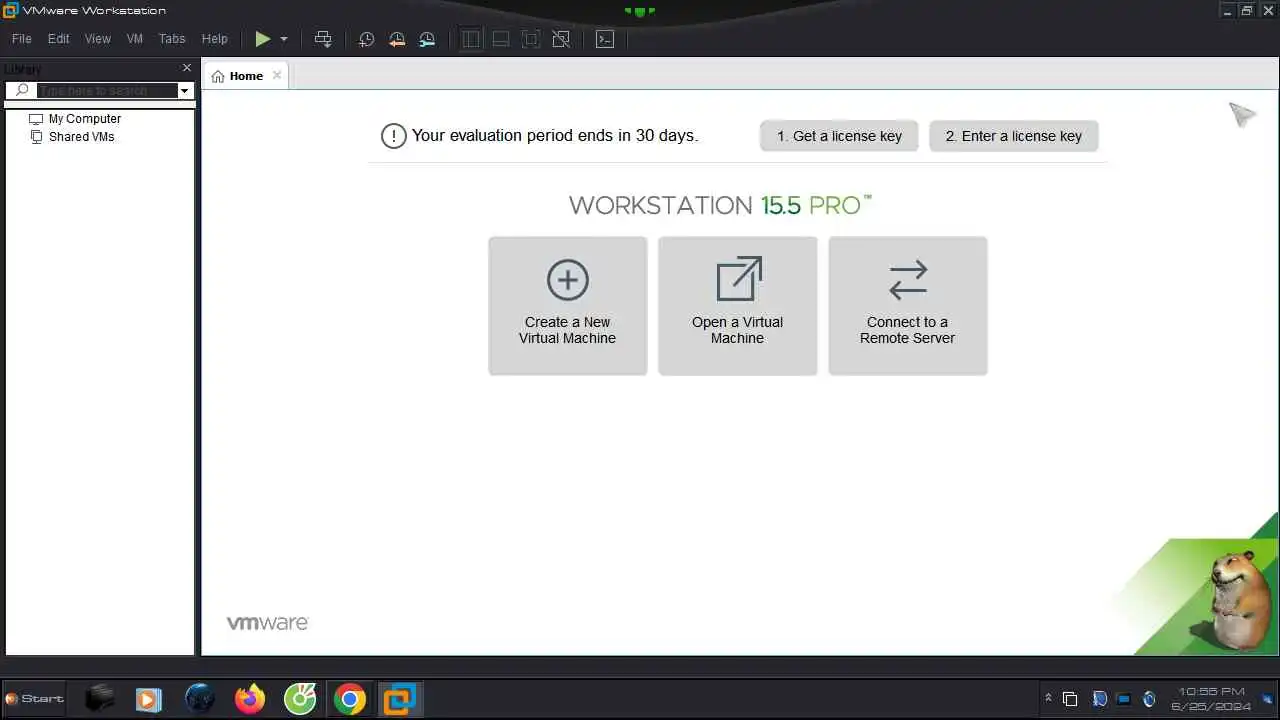The height and width of the screenshot is (720, 1280).
Task: Click the Start button on taskbar
Action: (x=34, y=698)
